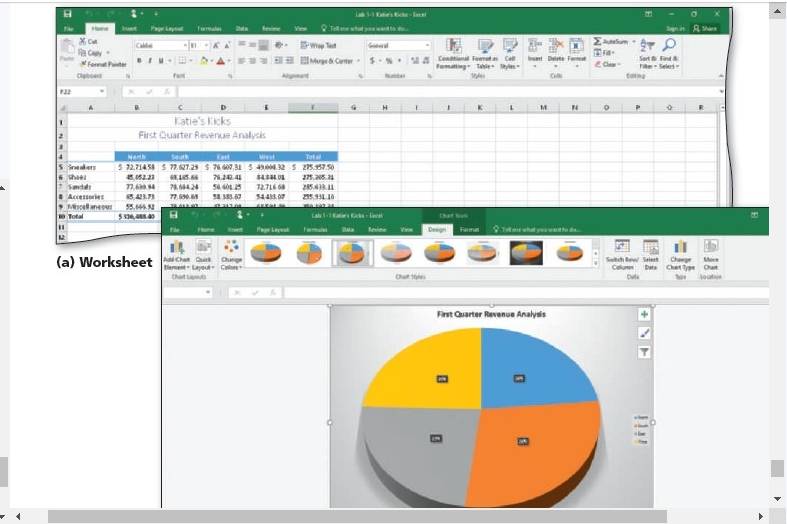Open the Number Format General dropdown
Screen dimensions: 787x524
click(399, 46)
